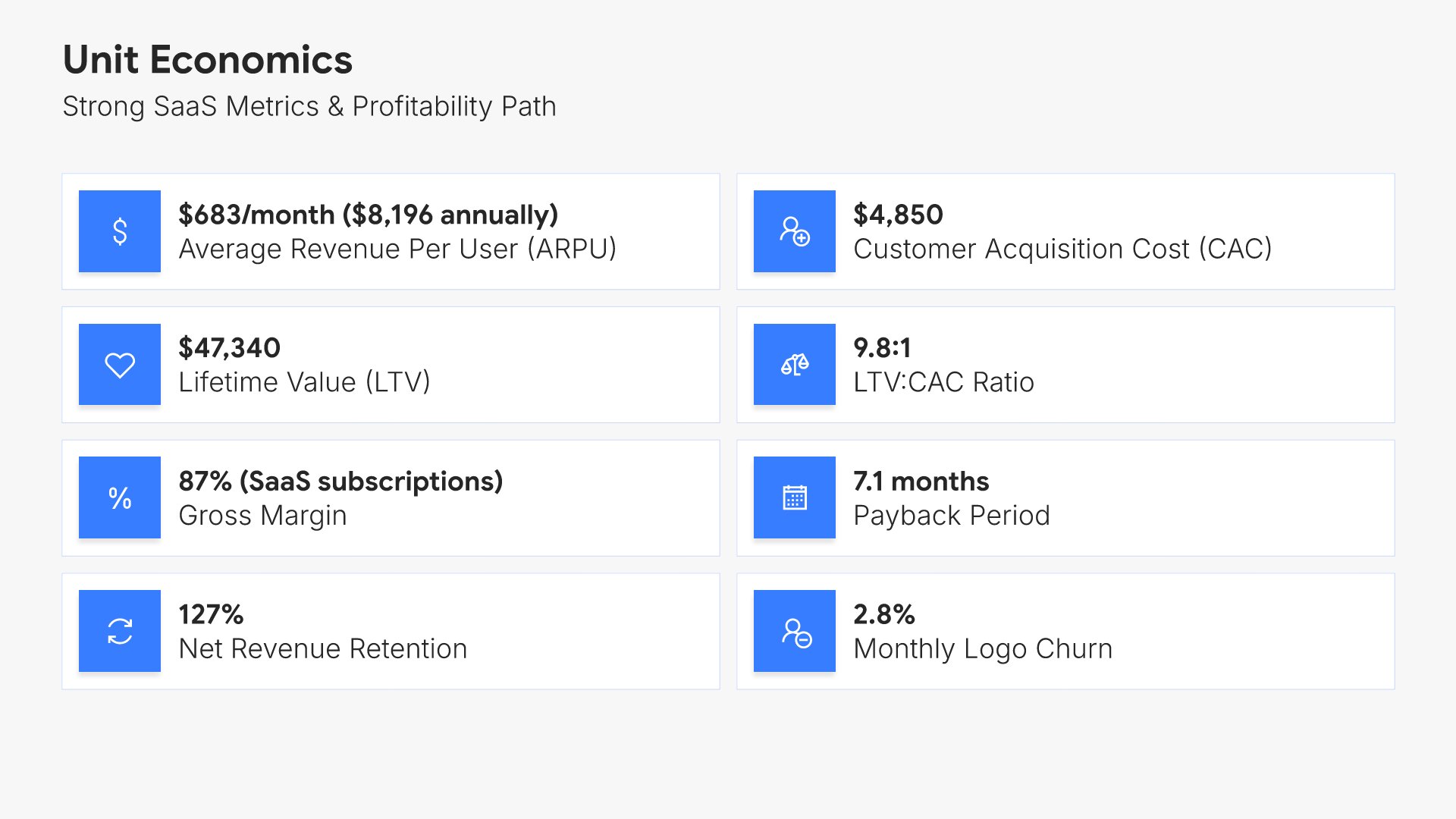Click the 9.8:1 ratio value
This screenshot has width=1456, height=819.
(882, 348)
